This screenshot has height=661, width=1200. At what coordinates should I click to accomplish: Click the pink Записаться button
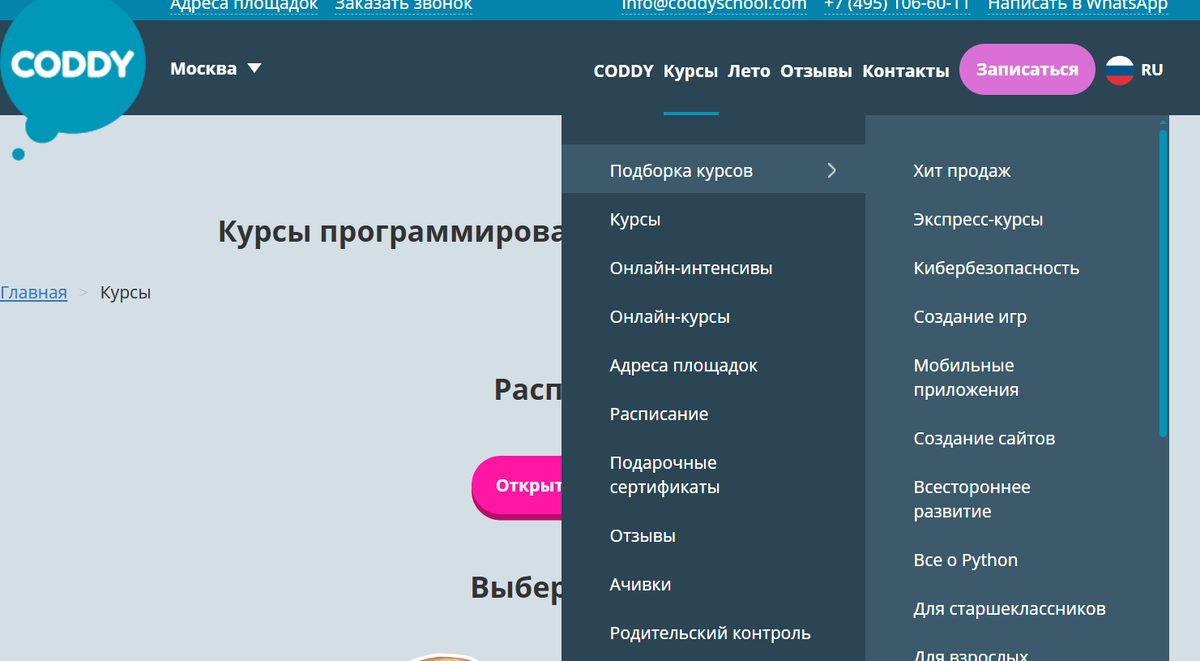click(x=1027, y=70)
